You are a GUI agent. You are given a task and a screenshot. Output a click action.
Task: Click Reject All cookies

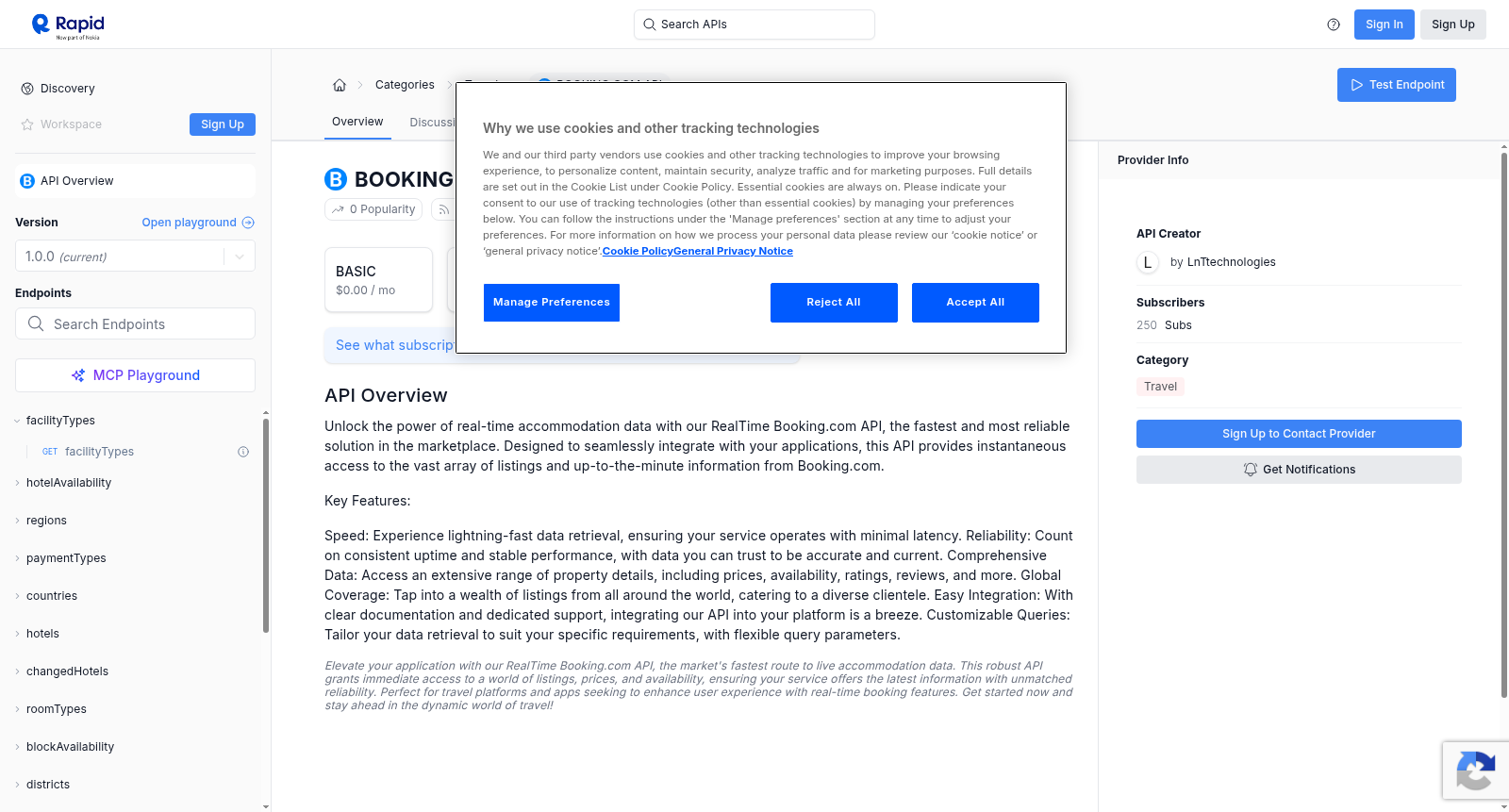[834, 303]
